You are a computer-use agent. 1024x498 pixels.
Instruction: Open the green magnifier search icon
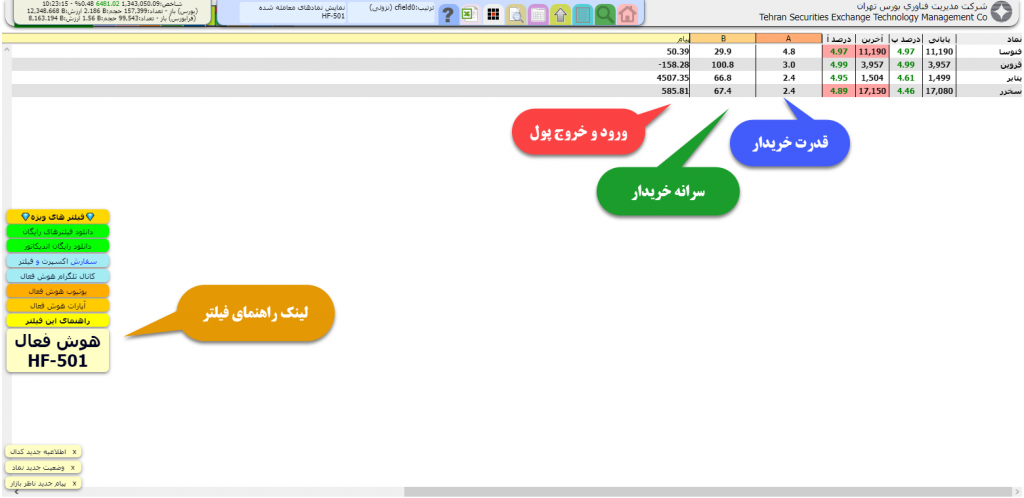click(605, 14)
